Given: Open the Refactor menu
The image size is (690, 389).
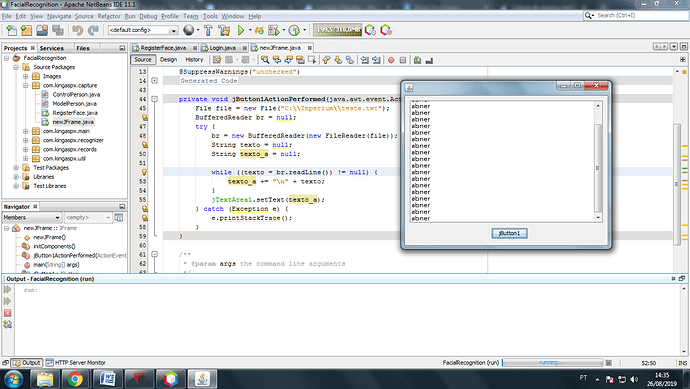Looking at the screenshot, I should pos(109,16).
